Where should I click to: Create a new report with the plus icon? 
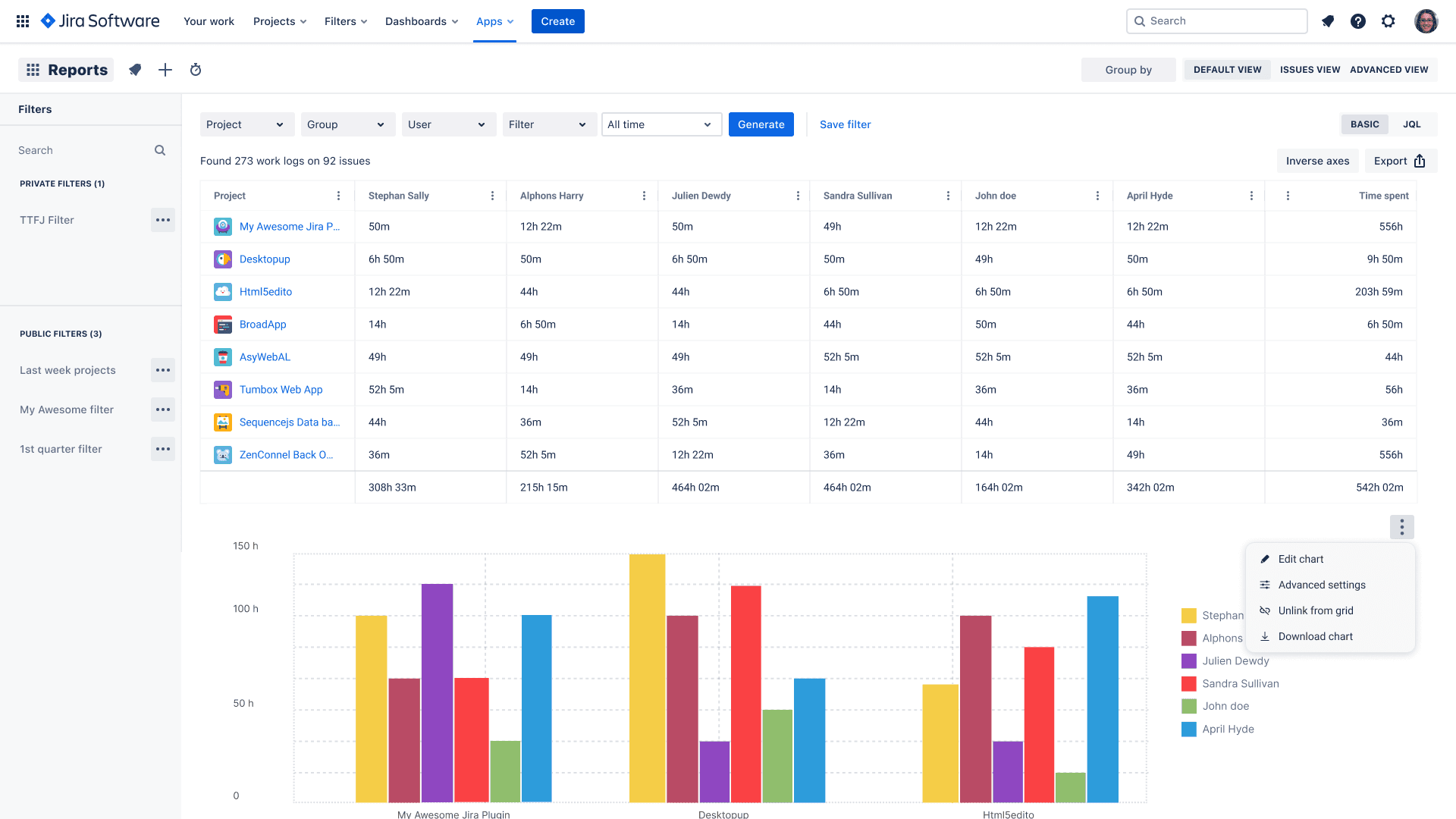click(x=165, y=70)
